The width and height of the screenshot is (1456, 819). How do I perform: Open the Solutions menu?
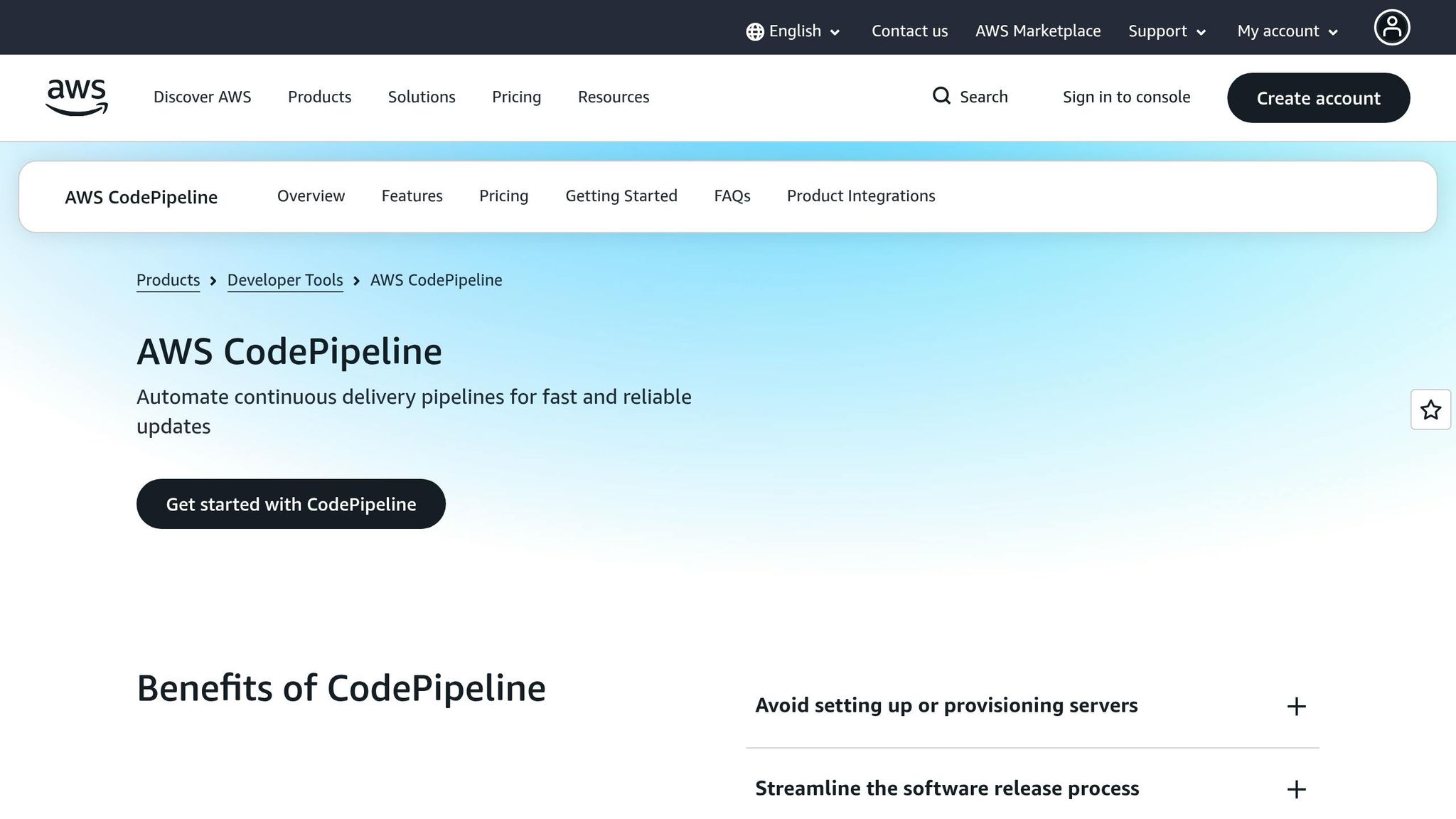coord(421,97)
